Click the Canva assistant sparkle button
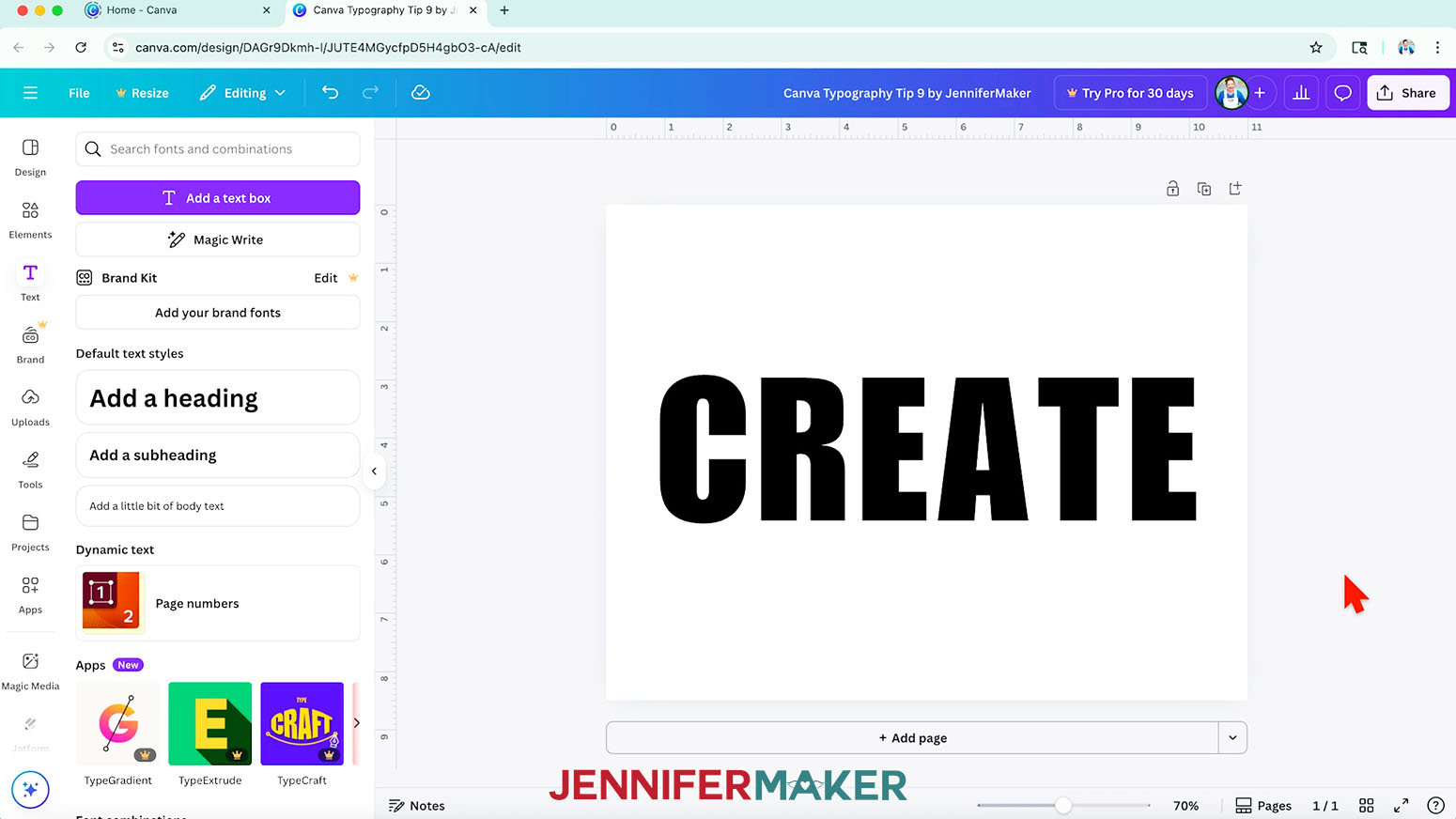1456x819 pixels. 30,789
